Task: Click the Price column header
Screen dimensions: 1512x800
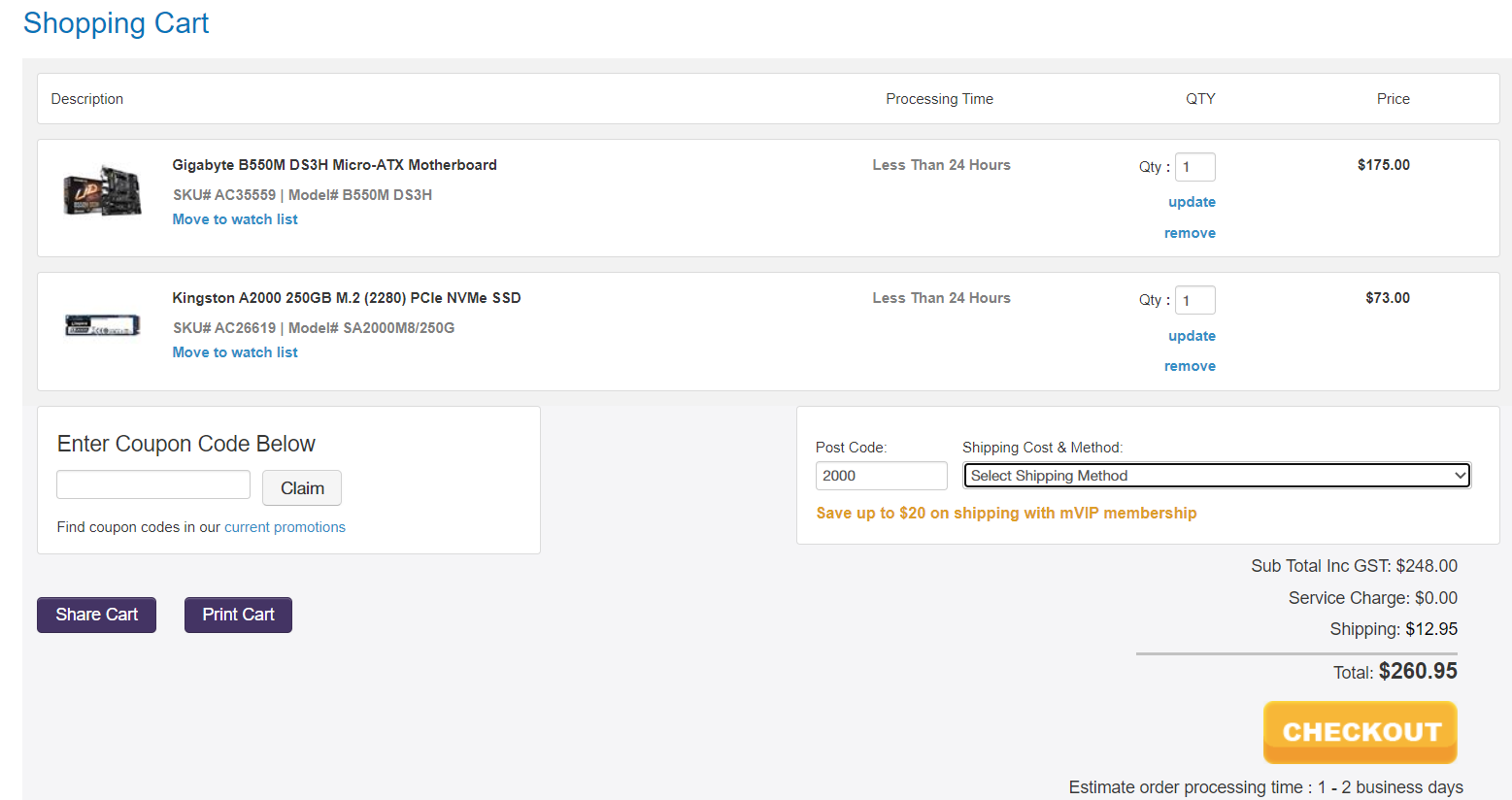Action: pos(1393,99)
